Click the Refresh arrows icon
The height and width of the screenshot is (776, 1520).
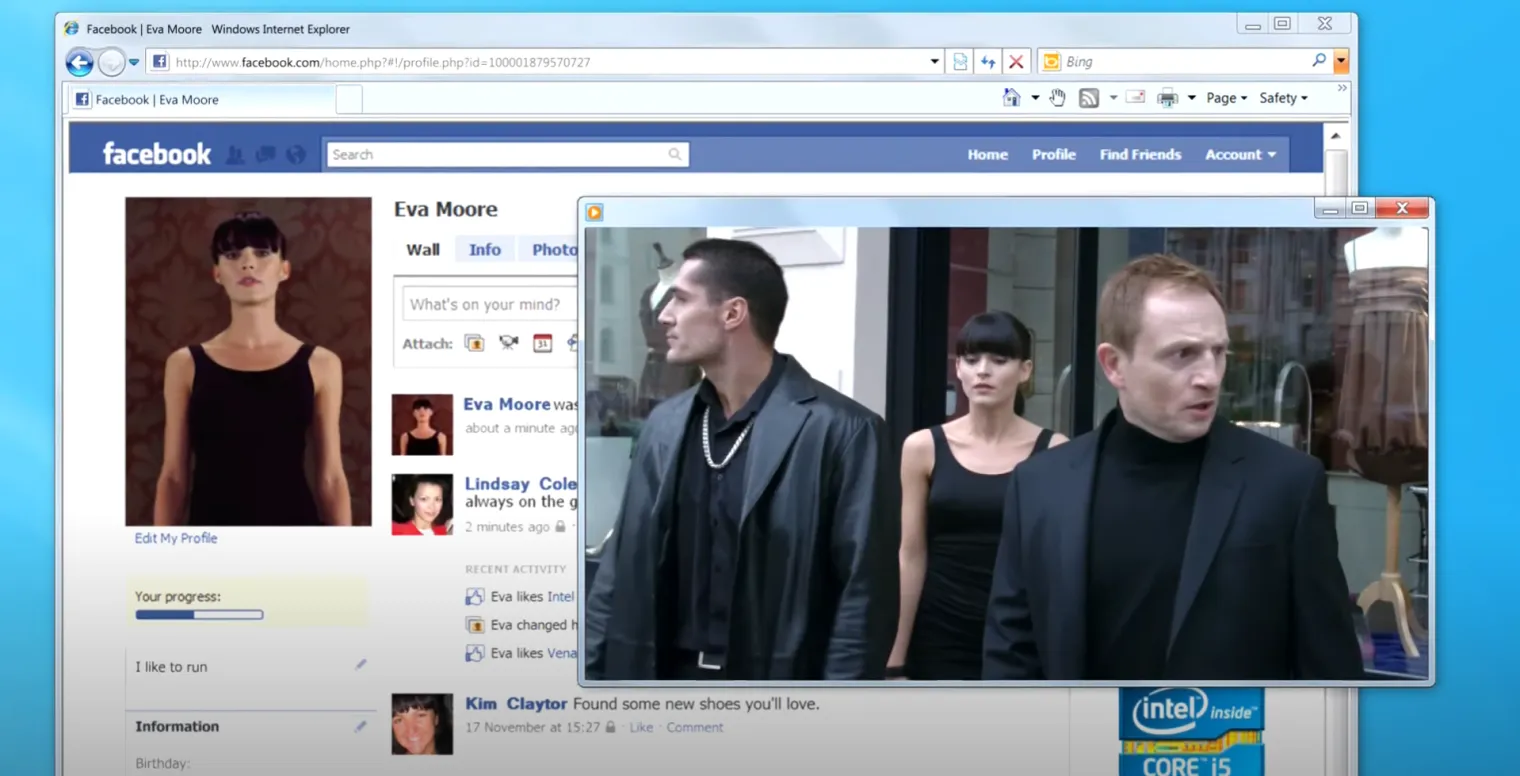pos(988,62)
